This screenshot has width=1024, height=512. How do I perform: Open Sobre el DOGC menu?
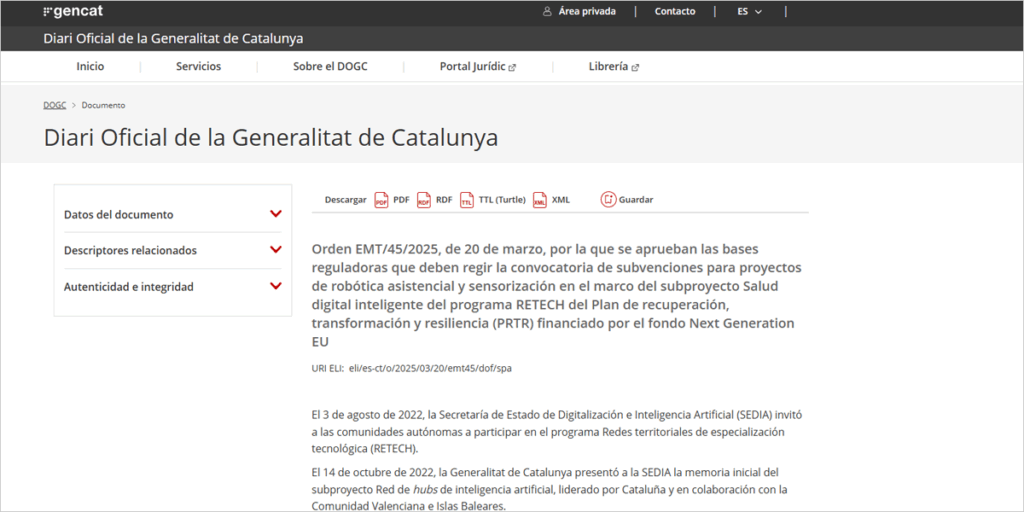[330, 67]
